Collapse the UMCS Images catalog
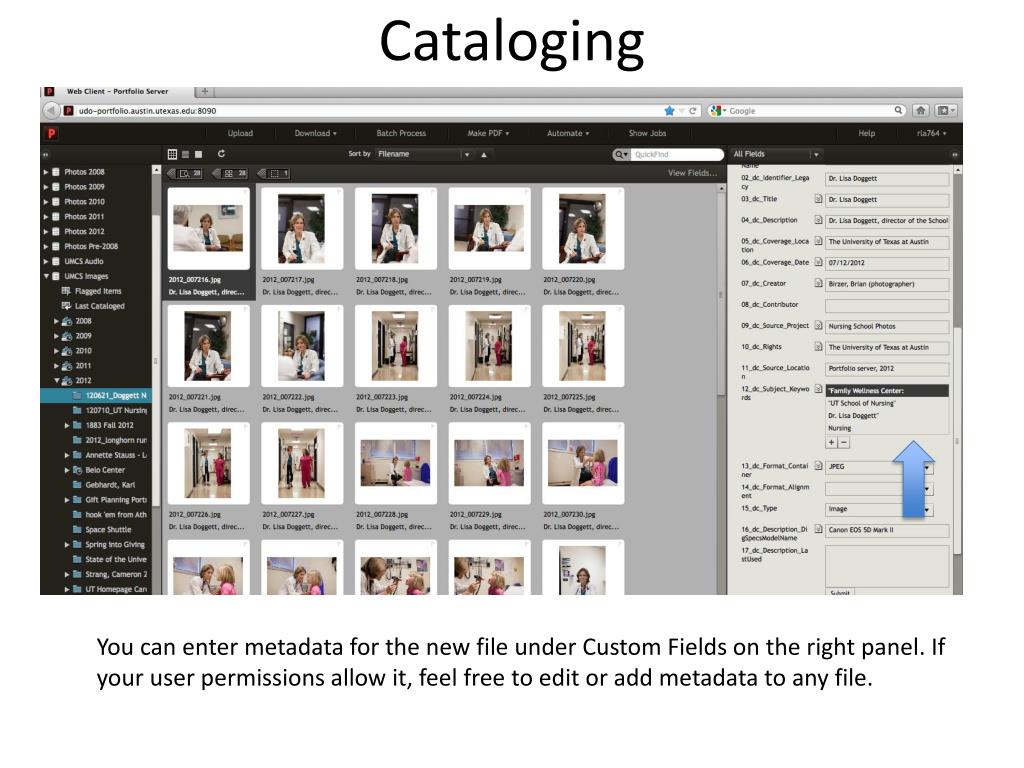The image size is (1024, 768). pos(46,276)
